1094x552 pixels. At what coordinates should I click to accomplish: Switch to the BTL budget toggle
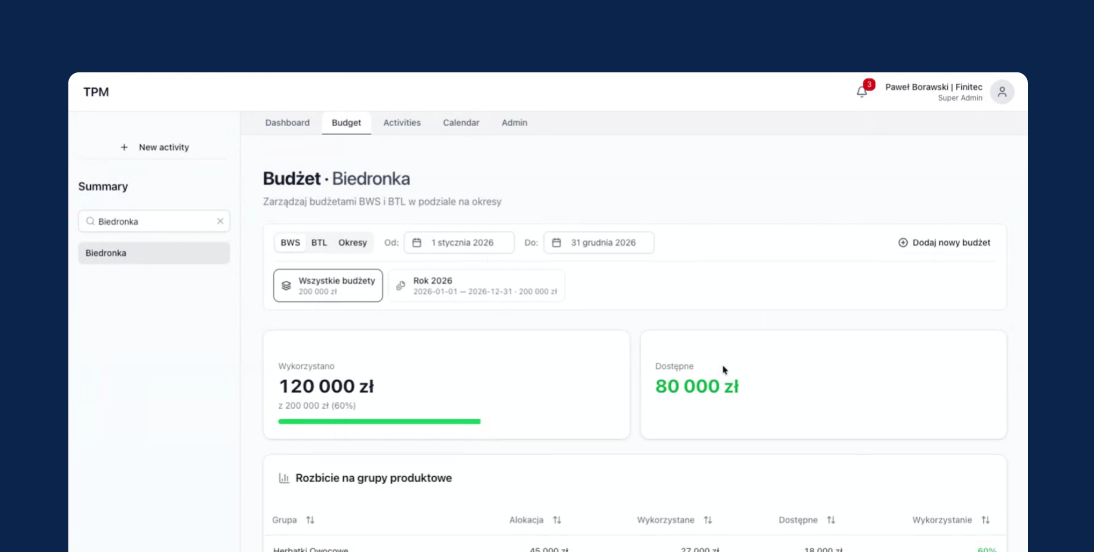pyautogui.click(x=319, y=243)
